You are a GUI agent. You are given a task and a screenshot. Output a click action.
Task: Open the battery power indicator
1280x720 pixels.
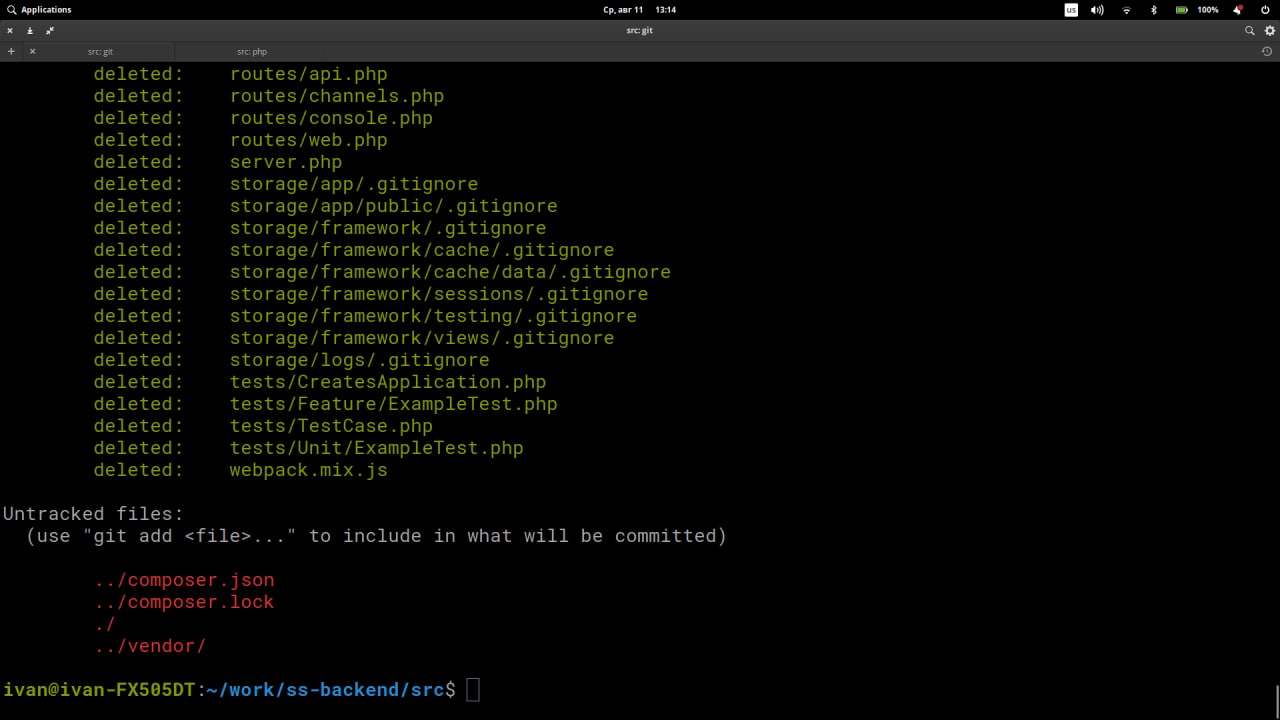(1182, 10)
